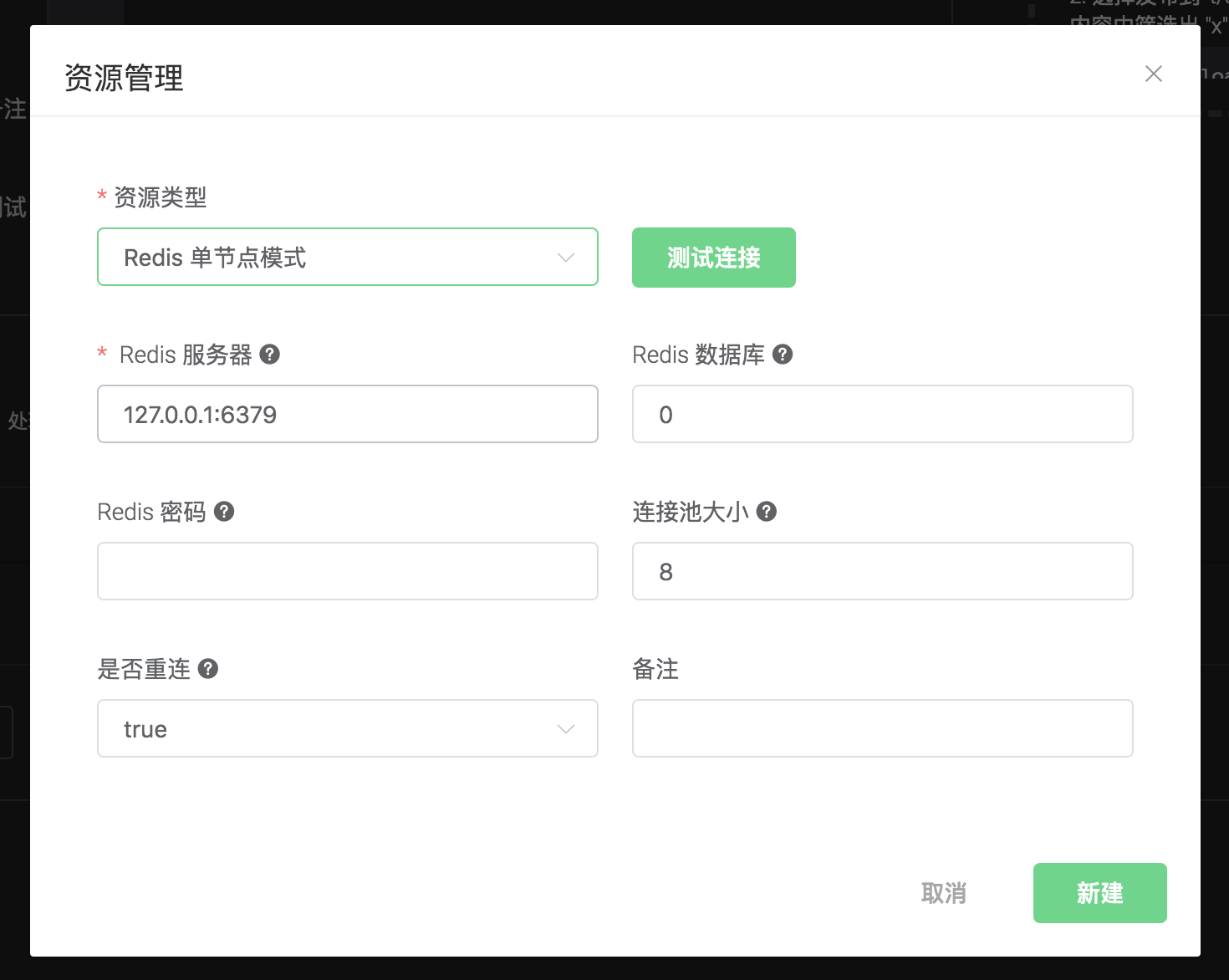Select the Redis 密码 input field

(348, 572)
